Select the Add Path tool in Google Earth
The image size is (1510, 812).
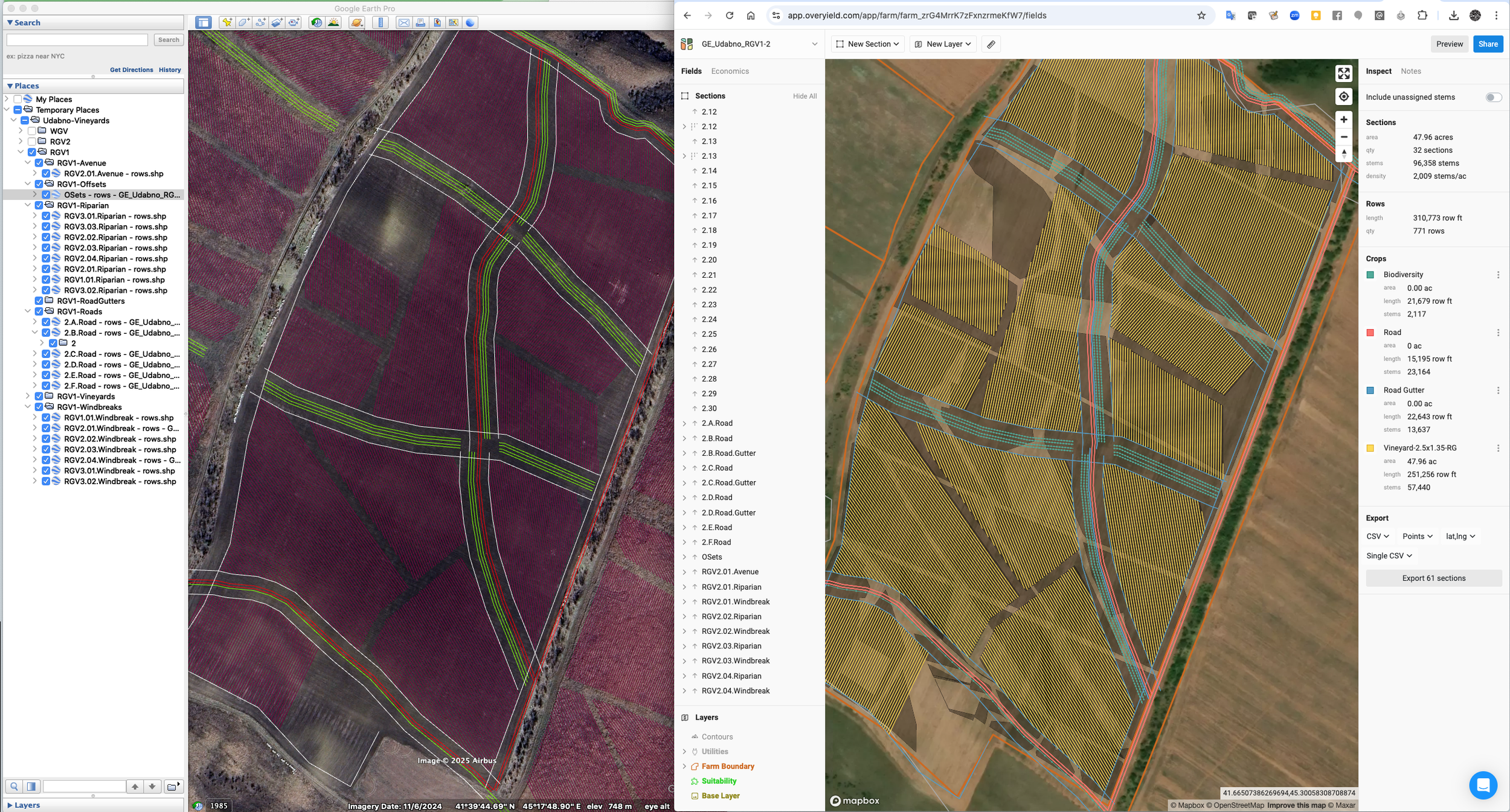click(260, 23)
